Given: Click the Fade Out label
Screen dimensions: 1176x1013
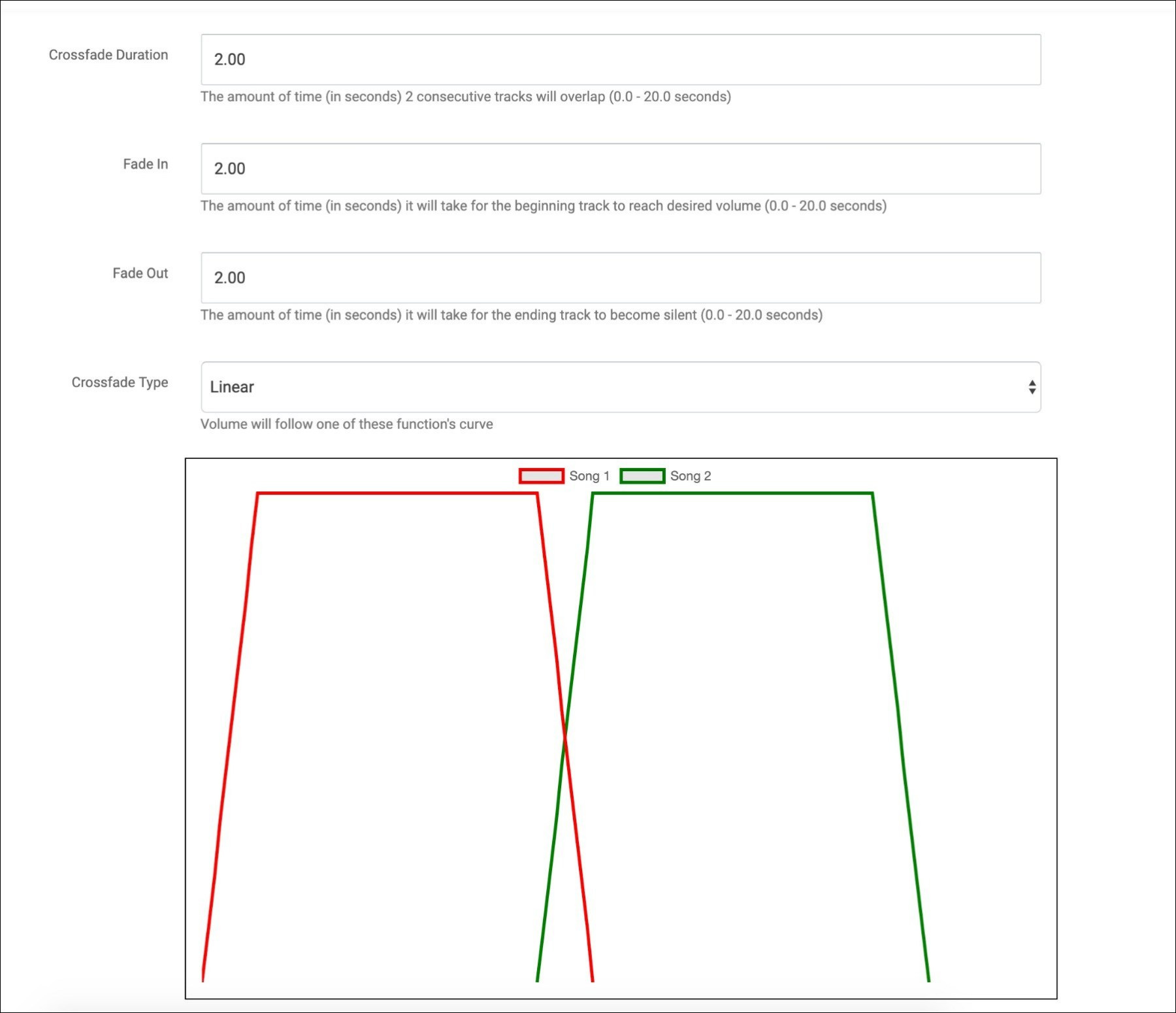Looking at the screenshot, I should [x=140, y=273].
